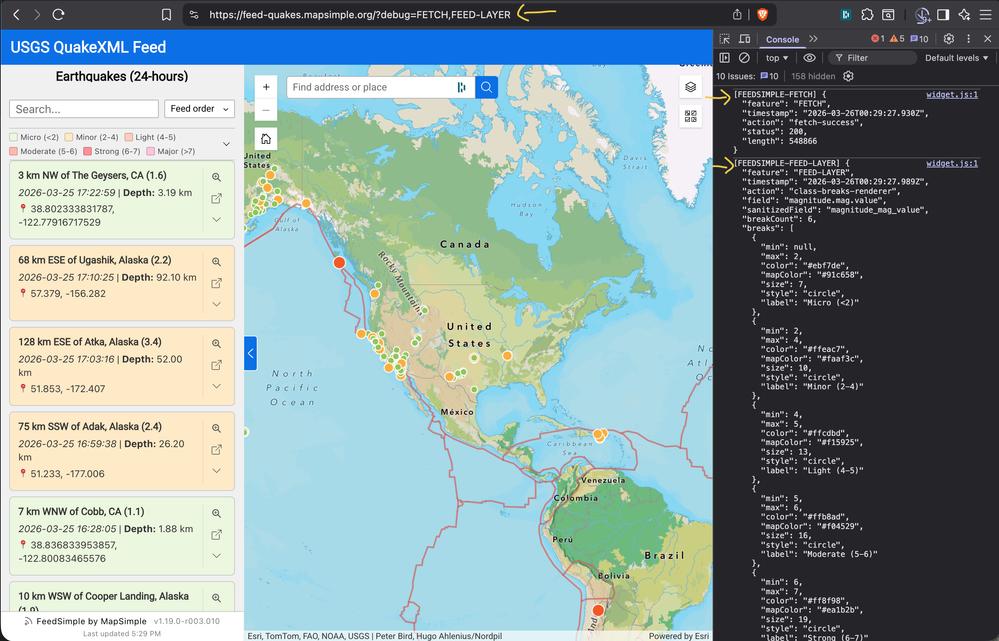Open the Default levels dropdown

pos(956,58)
